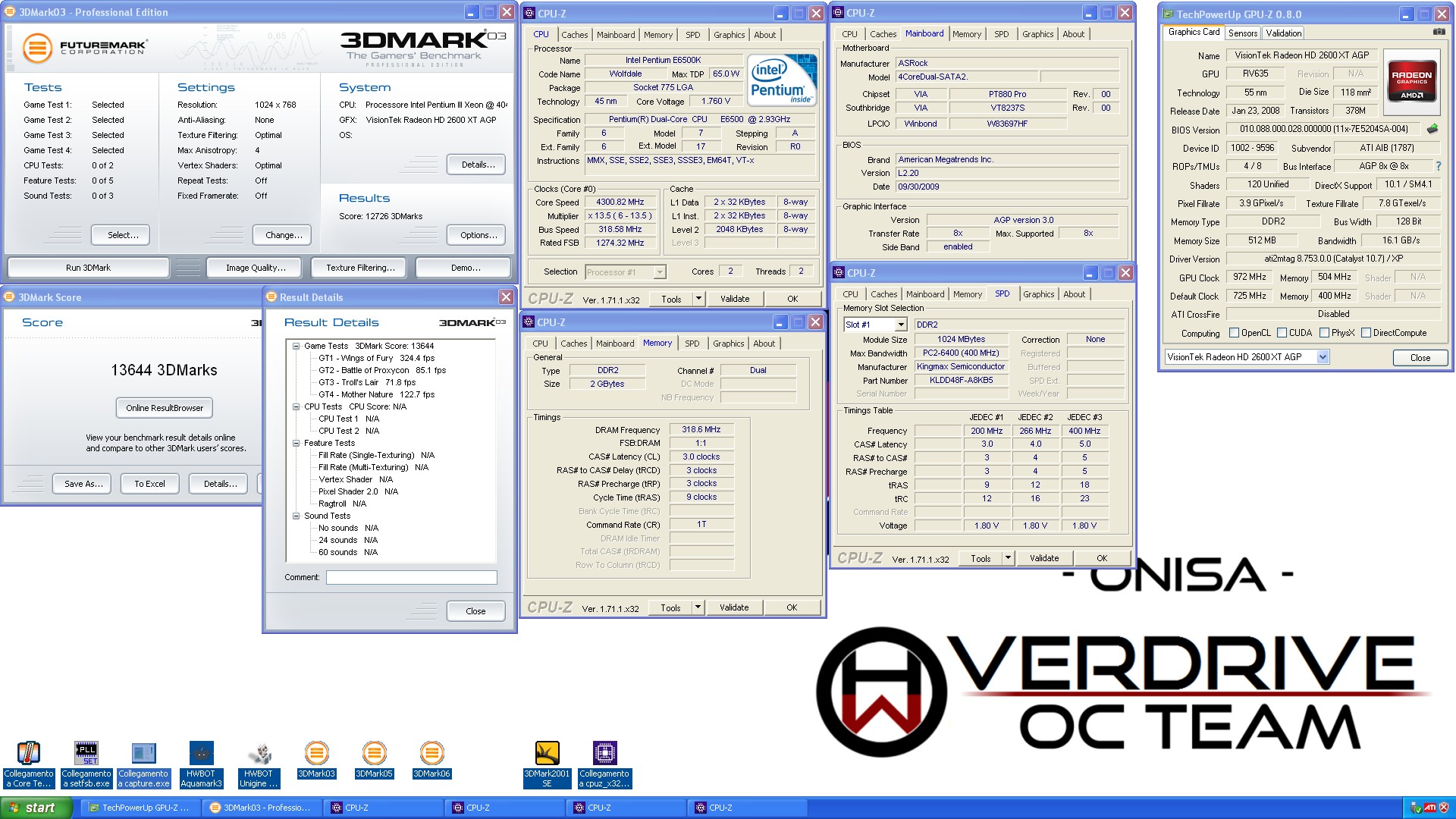Click the Texture Filtering... button

click(360, 268)
